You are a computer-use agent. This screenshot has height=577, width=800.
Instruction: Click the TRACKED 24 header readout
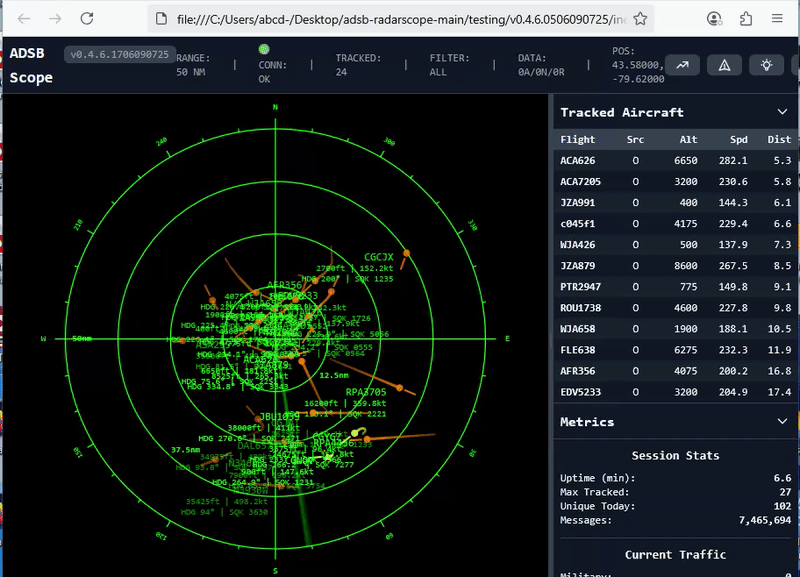point(358,65)
